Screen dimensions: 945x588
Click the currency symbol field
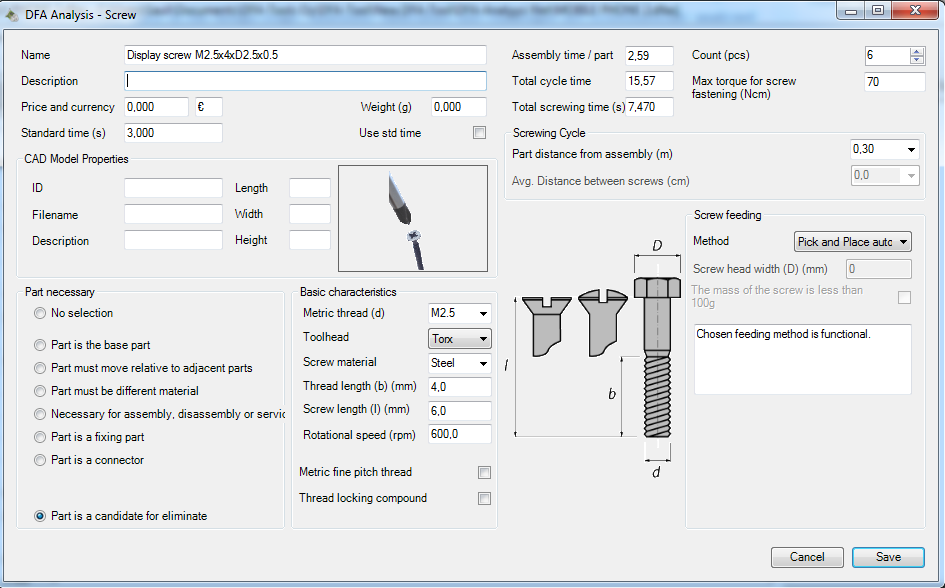click(209, 107)
